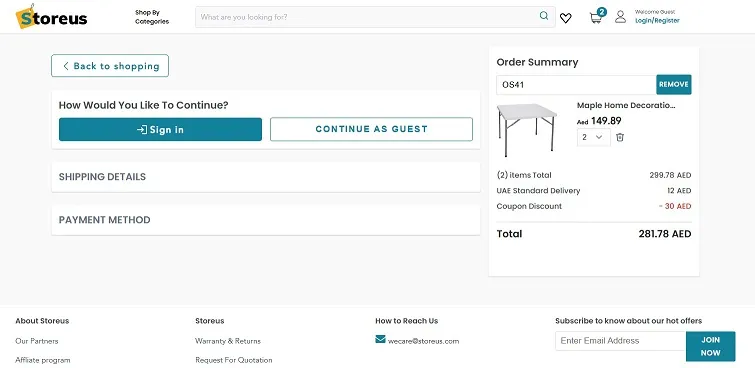Click the About Storeus footer heading
This screenshot has height=368, width=755.
click(42, 321)
